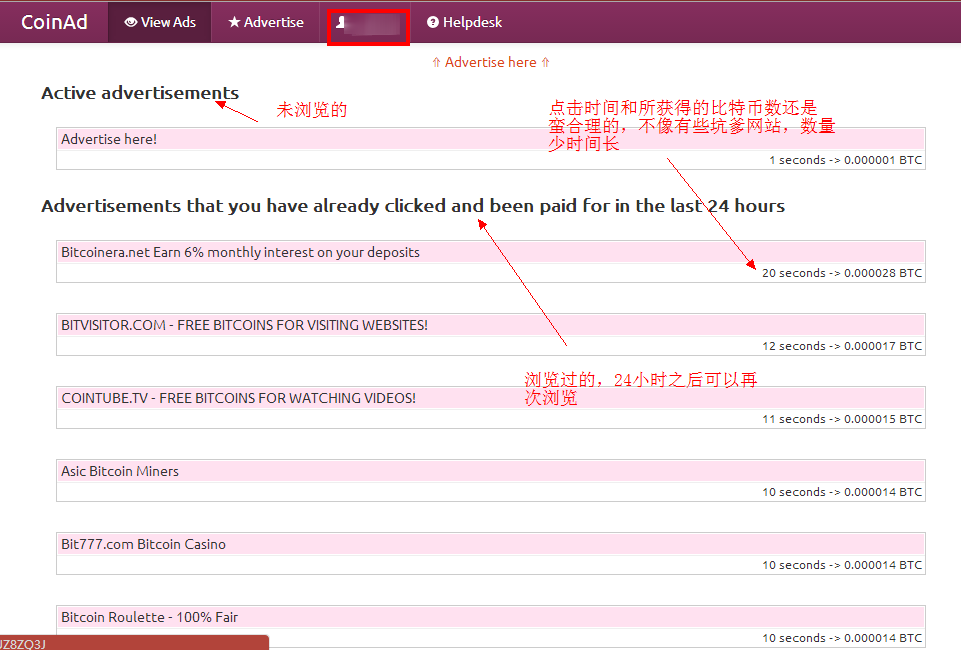Click the 12 seconds 0.000017 BTC reward text
This screenshot has width=961, height=650.
point(841,346)
